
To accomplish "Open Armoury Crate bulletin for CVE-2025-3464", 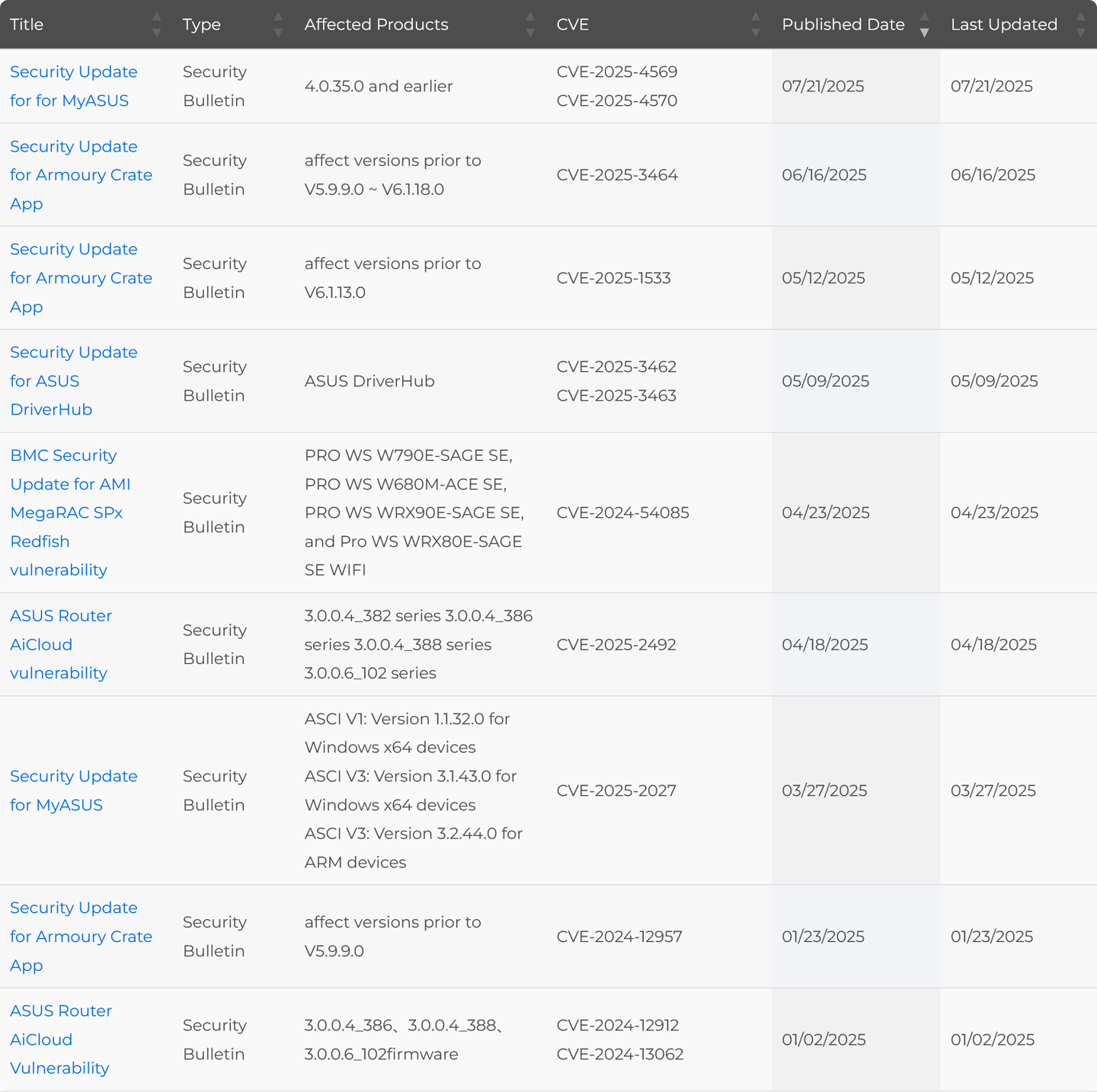I will pos(80,175).
